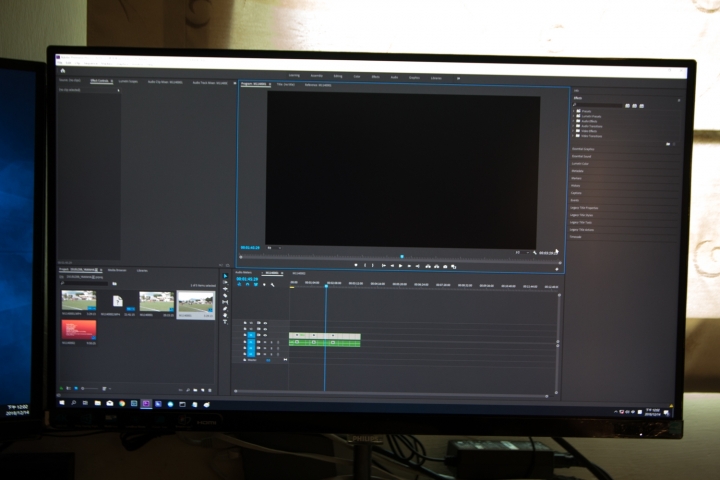Click Go to Out point
Image resolution: width=720 pixels, height=480 pixels.
click(417, 266)
